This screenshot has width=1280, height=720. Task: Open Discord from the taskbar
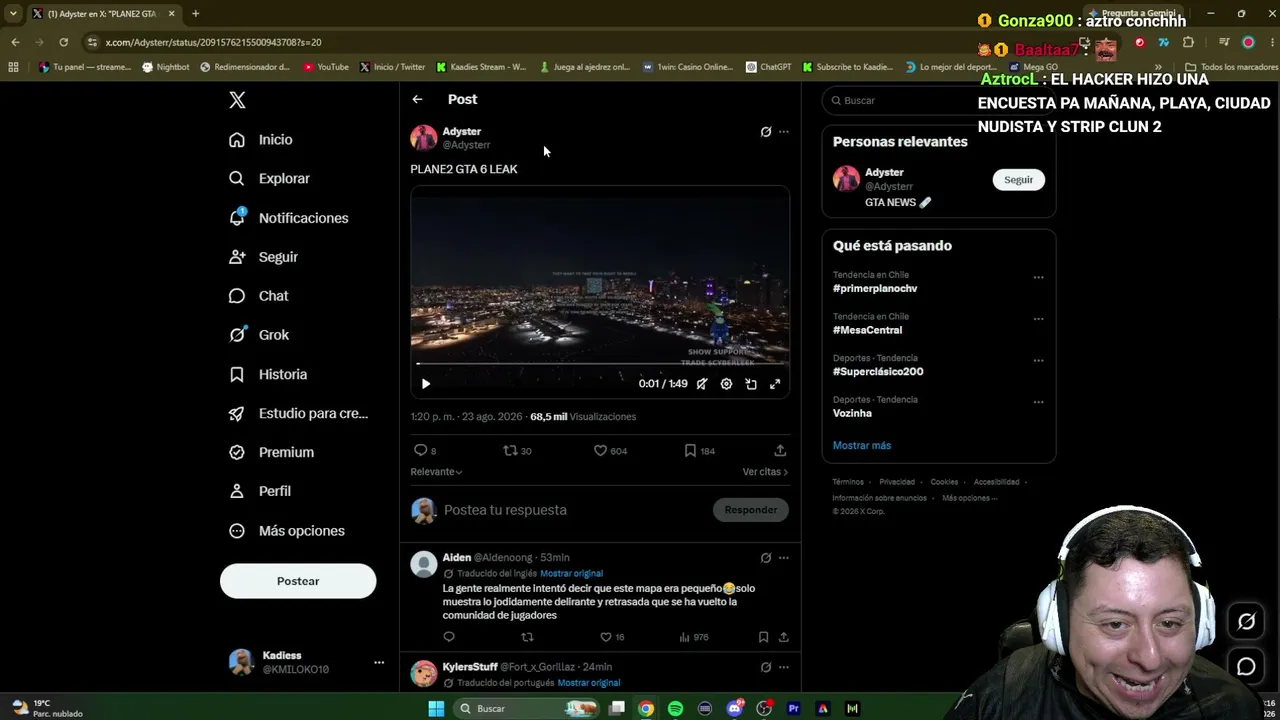point(735,708)
